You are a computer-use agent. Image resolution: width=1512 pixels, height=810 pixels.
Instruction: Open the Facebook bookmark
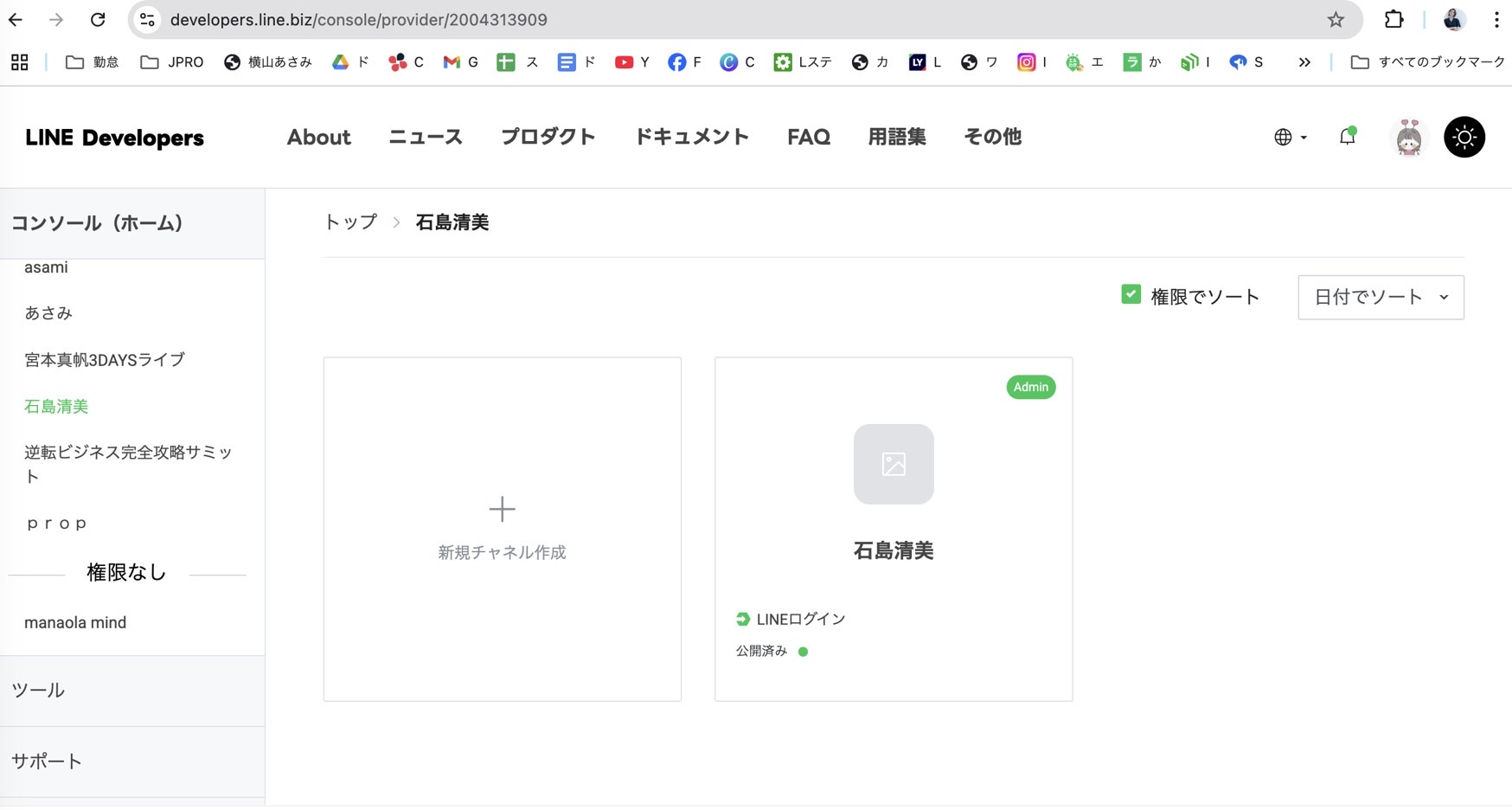coord(684,62)
